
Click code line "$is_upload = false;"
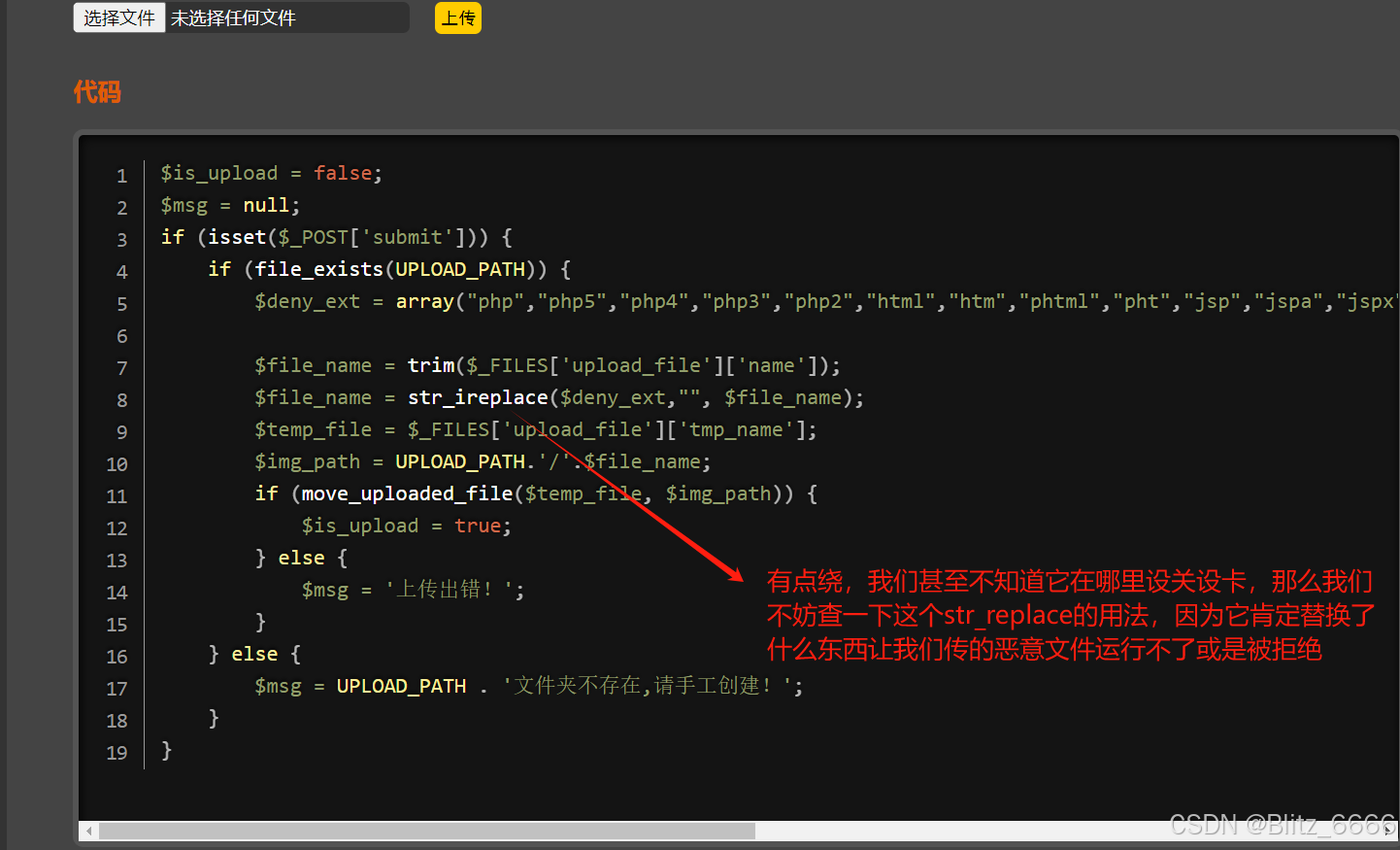[x=271, y=173]
